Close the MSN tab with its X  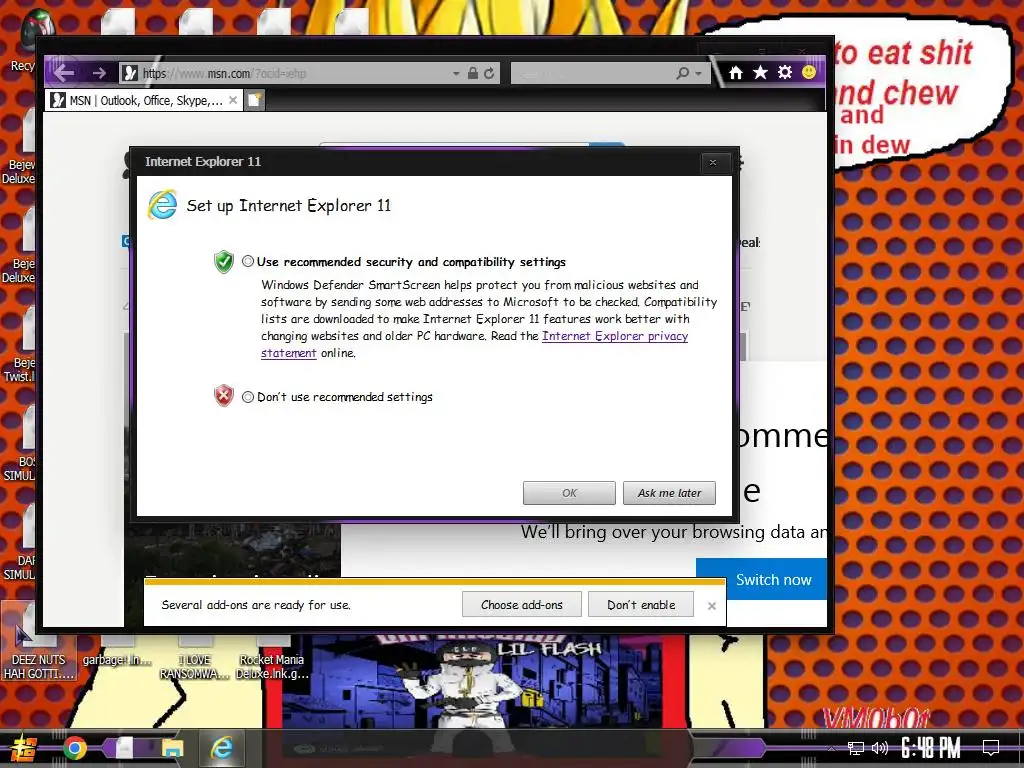(x=232, y=100)
